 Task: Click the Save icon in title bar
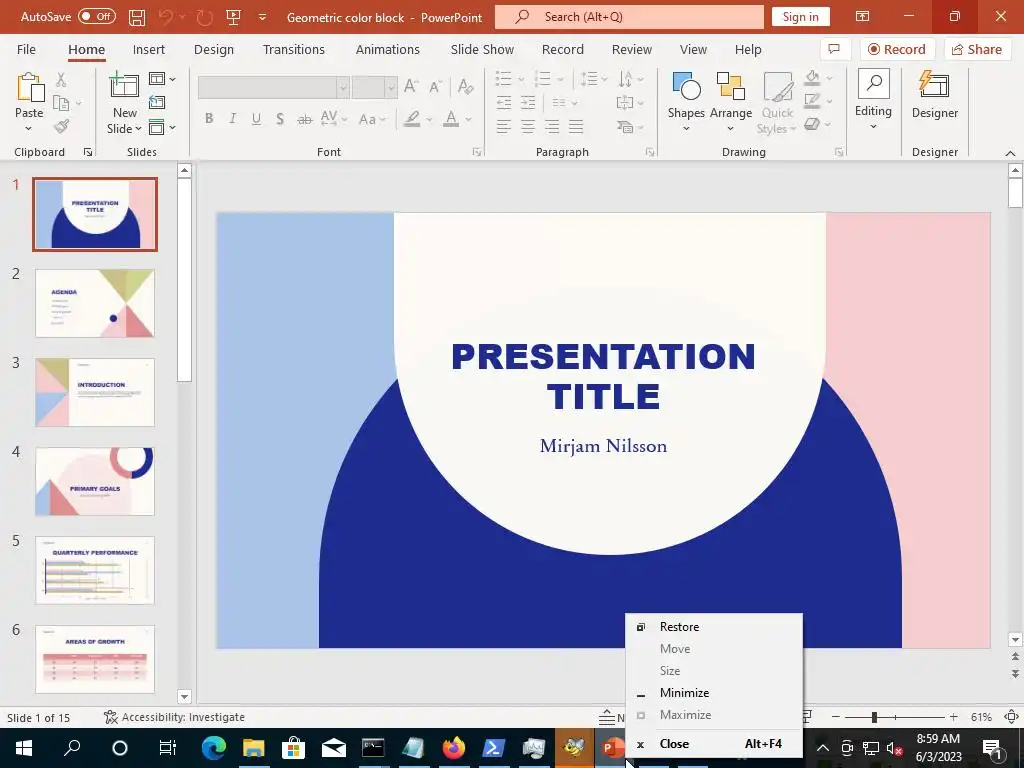click(x=136, y=17)
